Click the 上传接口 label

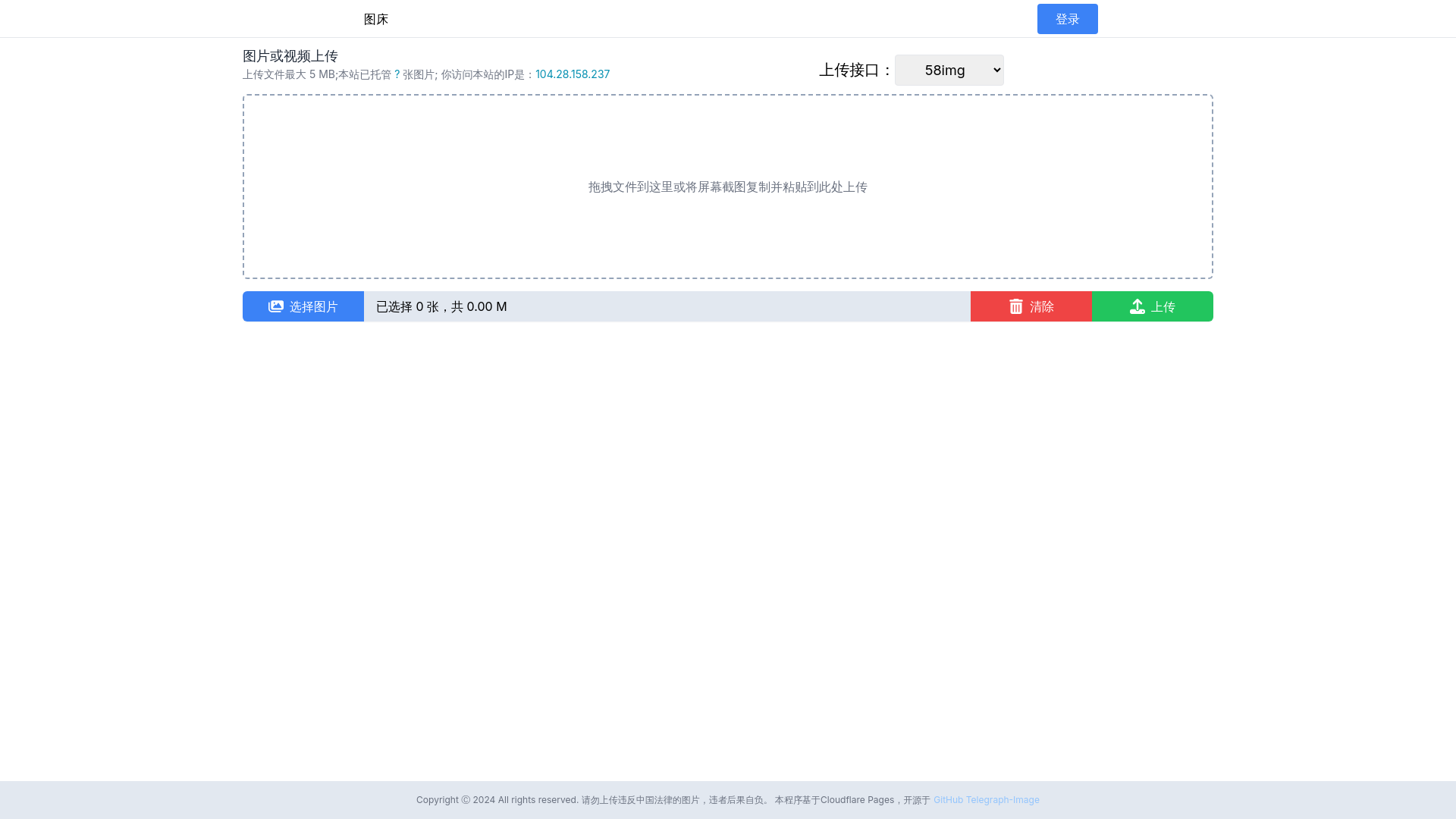click(x=855, y=70)
